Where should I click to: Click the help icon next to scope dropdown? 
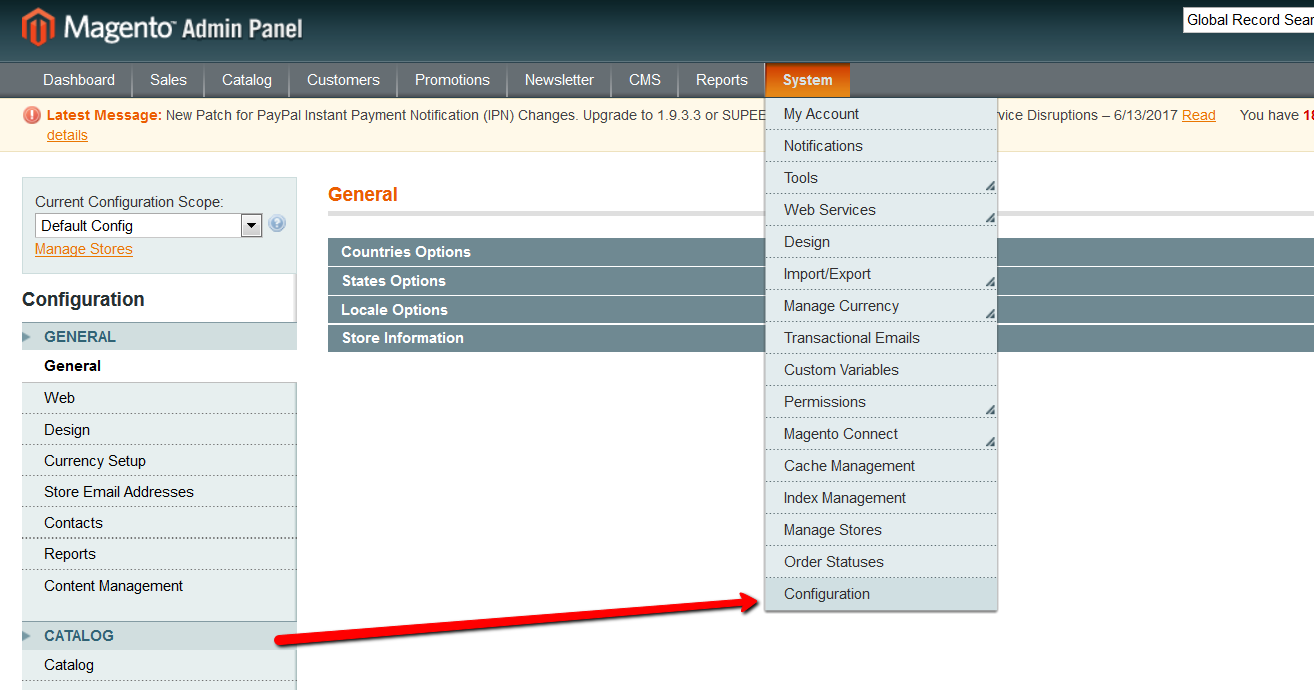[x=277, y=224]
